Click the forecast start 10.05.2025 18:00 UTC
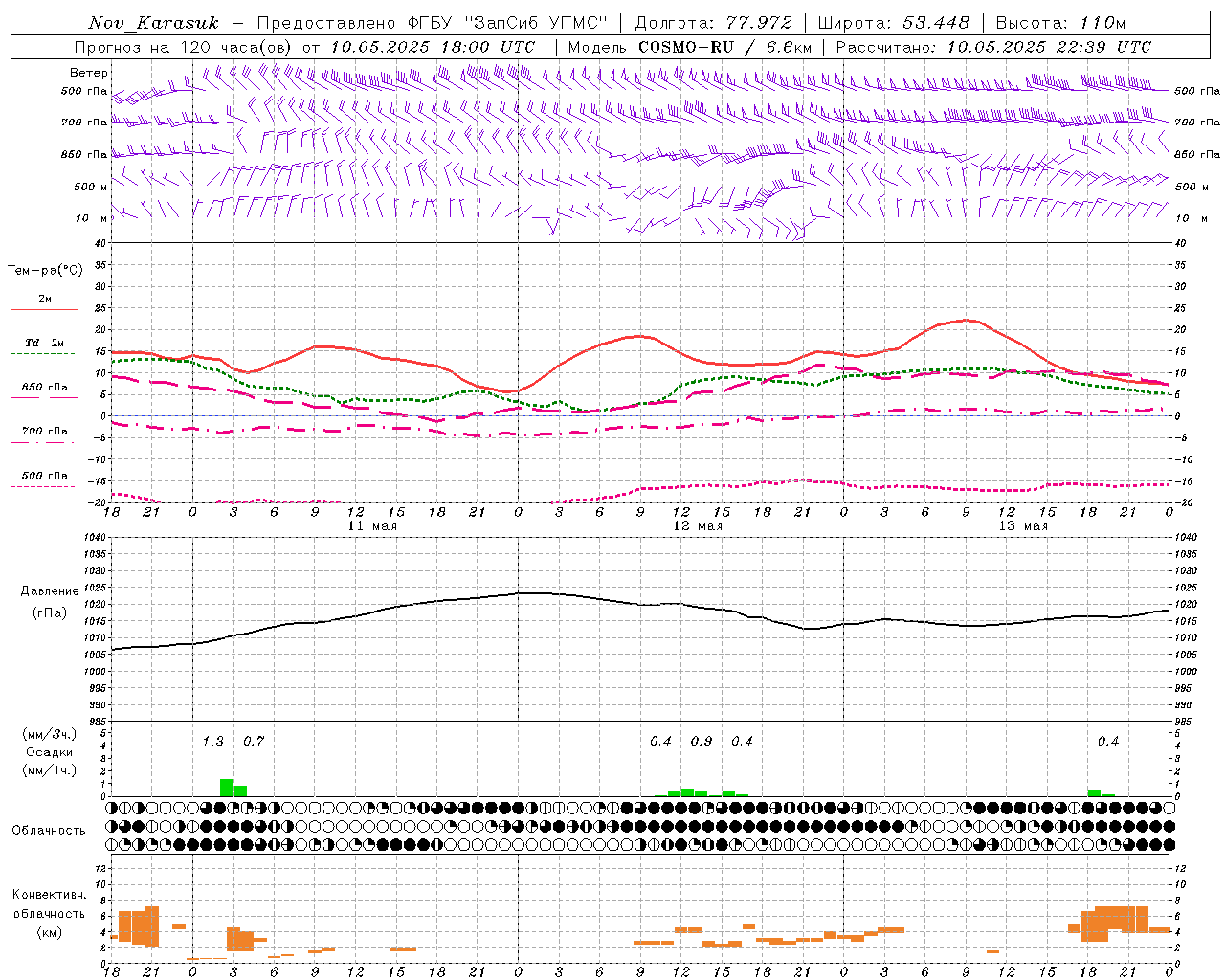This screenshot has width=1225, height=980. [433, 47]
